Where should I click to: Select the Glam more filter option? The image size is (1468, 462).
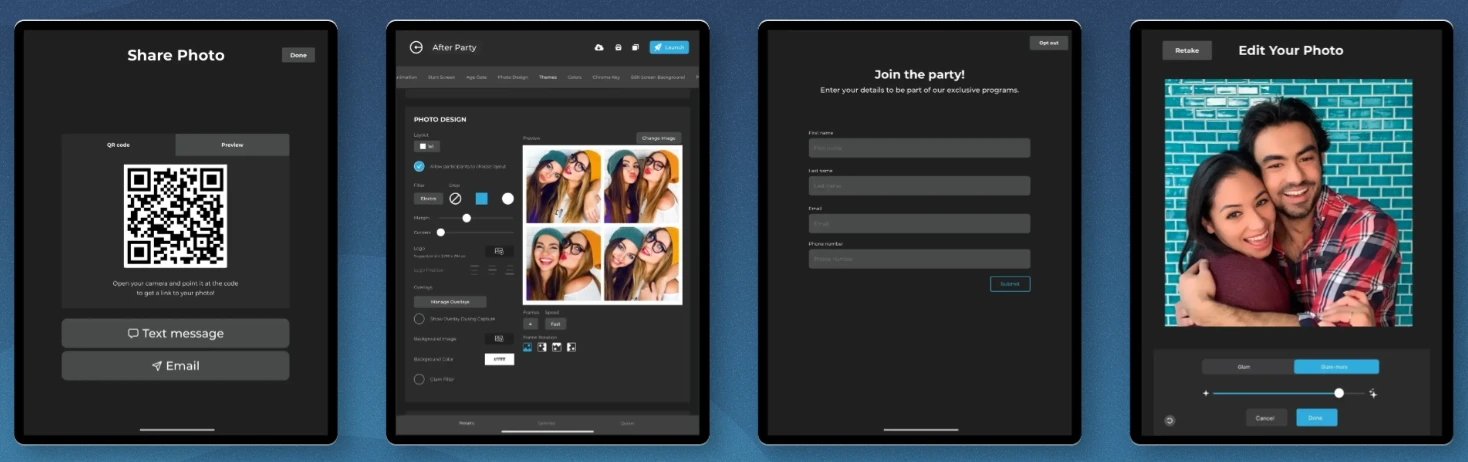click(x=1336, y=367)
